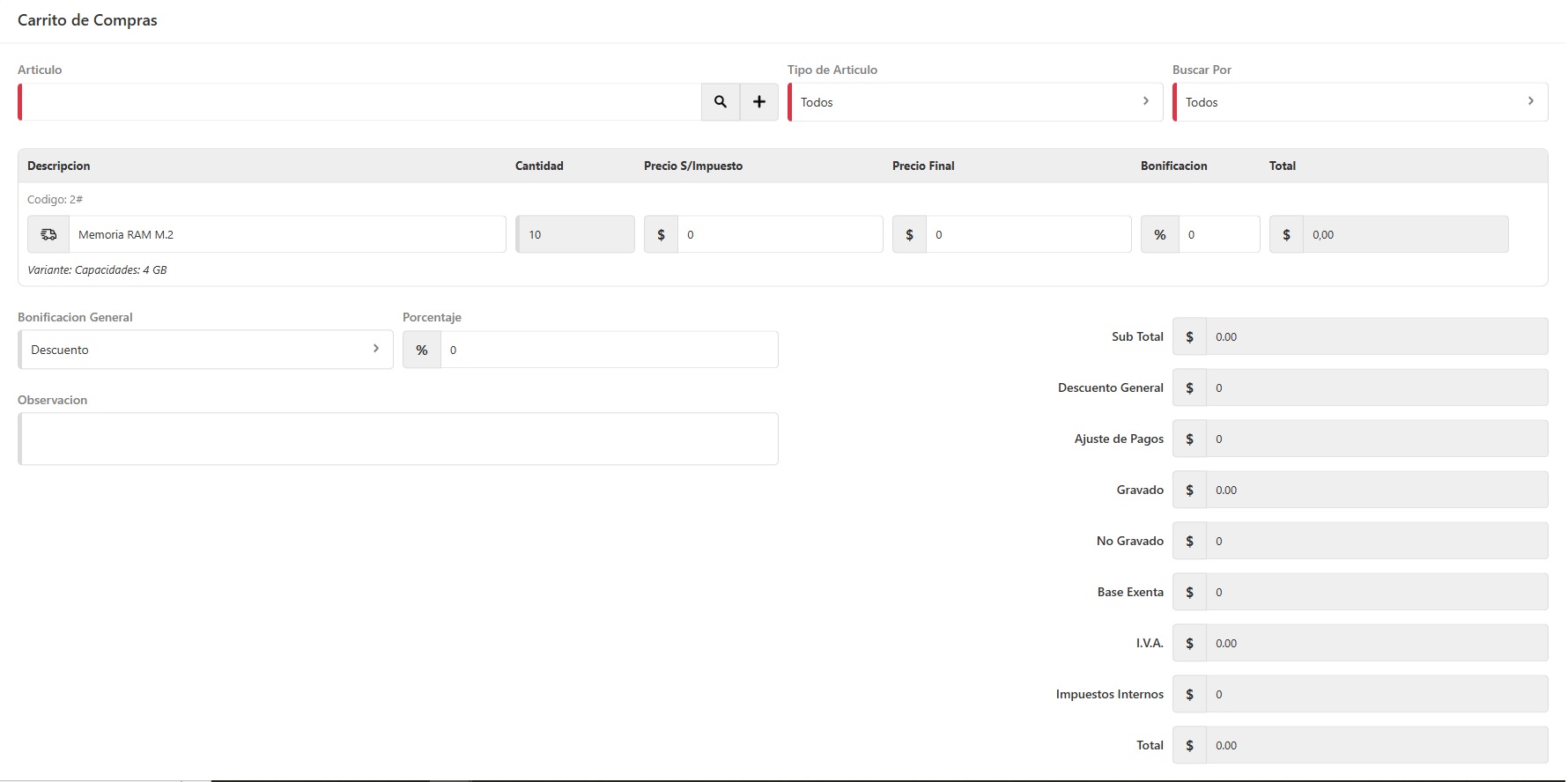Click the Precio Final amount input
The height and width of the screenshot is (782, 1568).
pos(1028,235)
